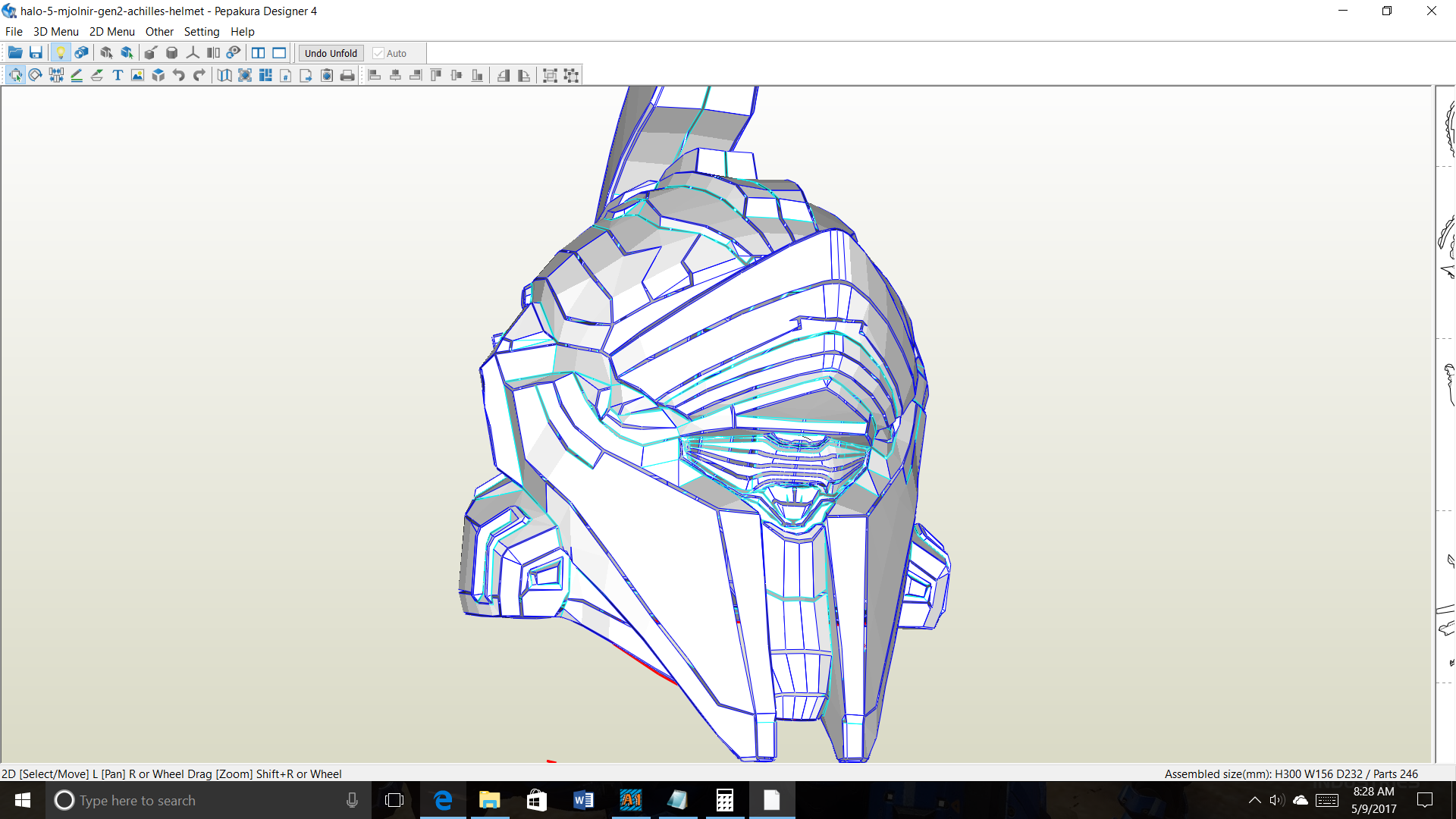
Task: Toggle the Auto checkbox
Action: pos(378,53)
